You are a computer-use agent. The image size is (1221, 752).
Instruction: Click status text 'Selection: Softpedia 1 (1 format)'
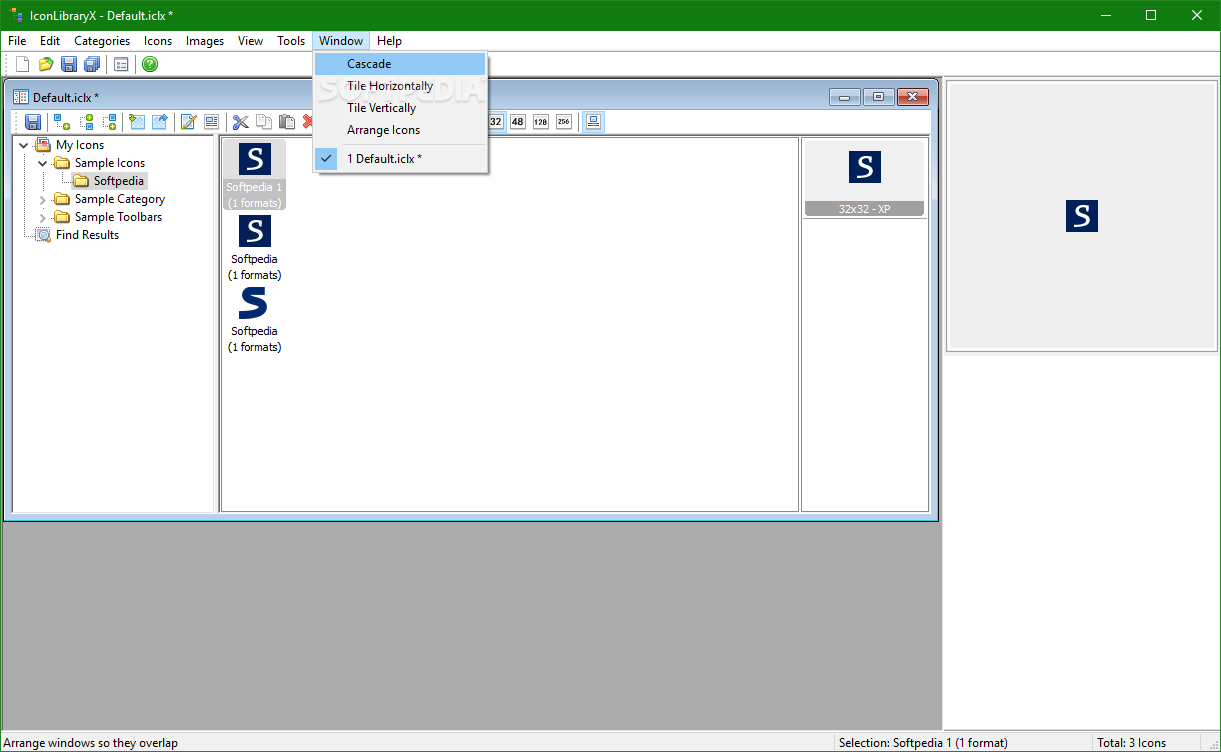[x=923, y=743]
